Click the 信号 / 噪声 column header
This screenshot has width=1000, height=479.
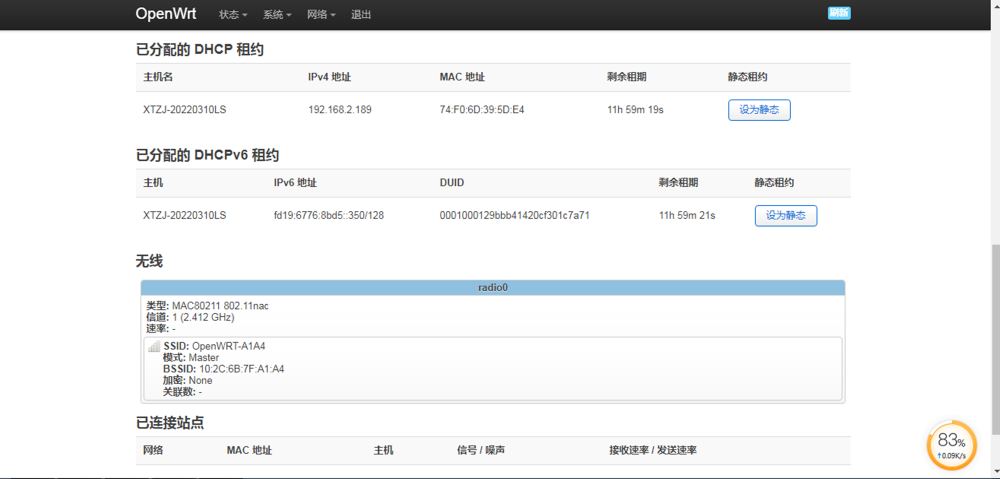(481, 450)
